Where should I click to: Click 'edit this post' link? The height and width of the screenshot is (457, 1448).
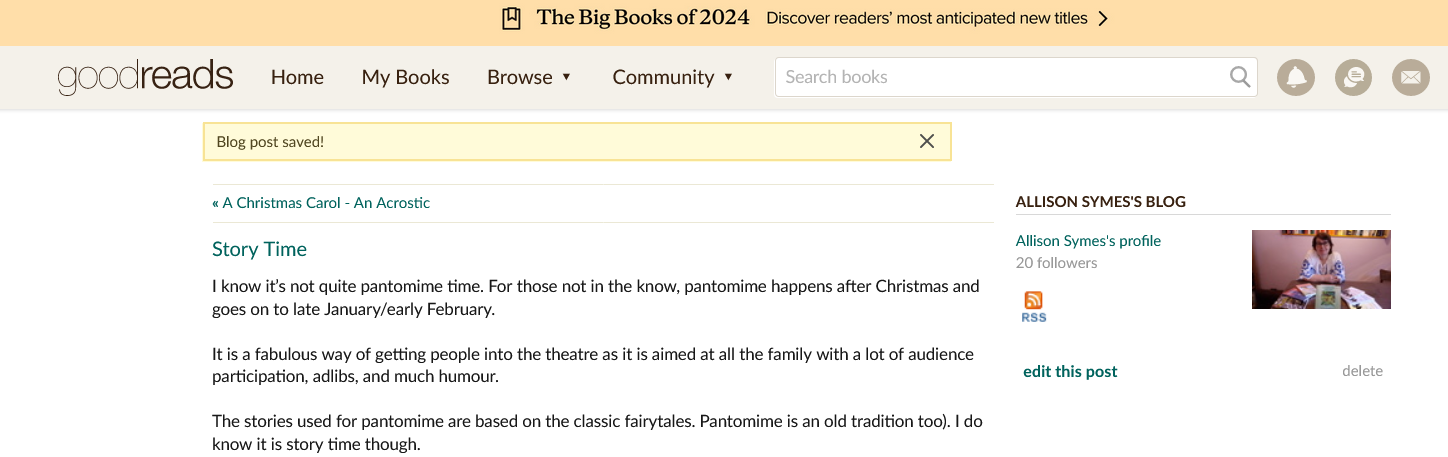tap(1070, 371)
